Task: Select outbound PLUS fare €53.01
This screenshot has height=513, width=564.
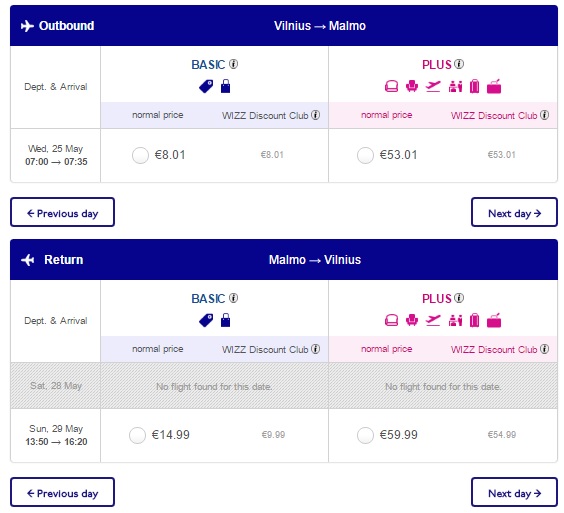Action: (x=365, y=155)
